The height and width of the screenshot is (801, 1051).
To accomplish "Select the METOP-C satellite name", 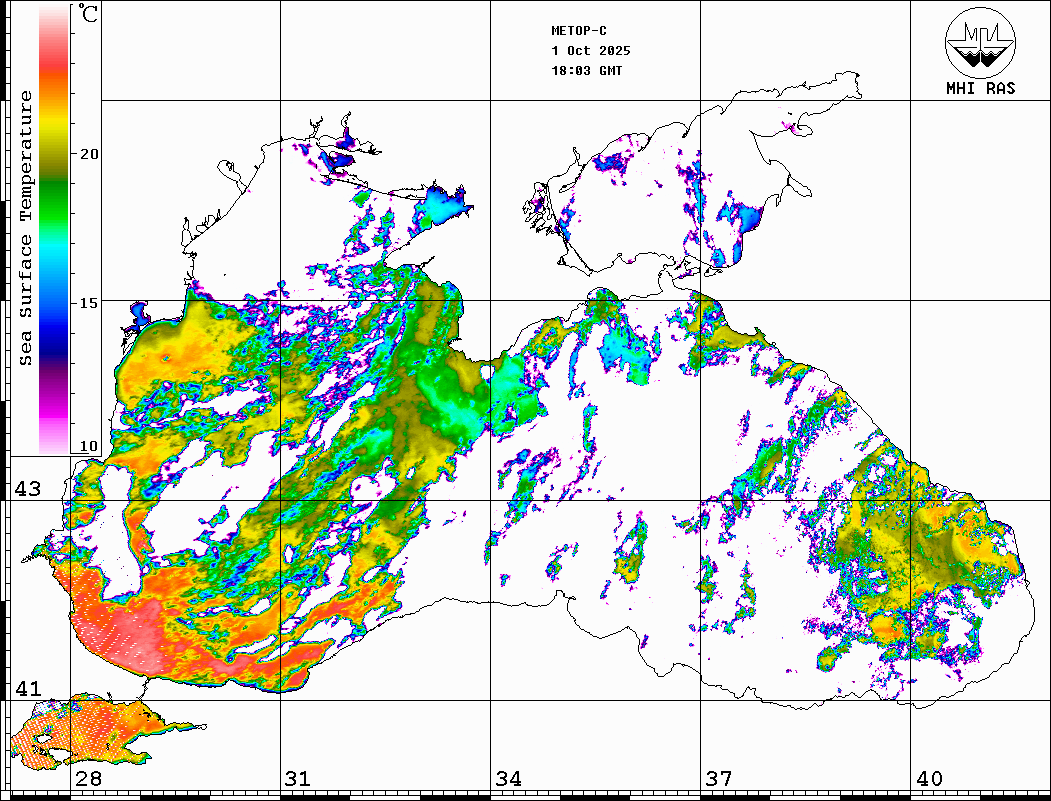I will point(579,31).
